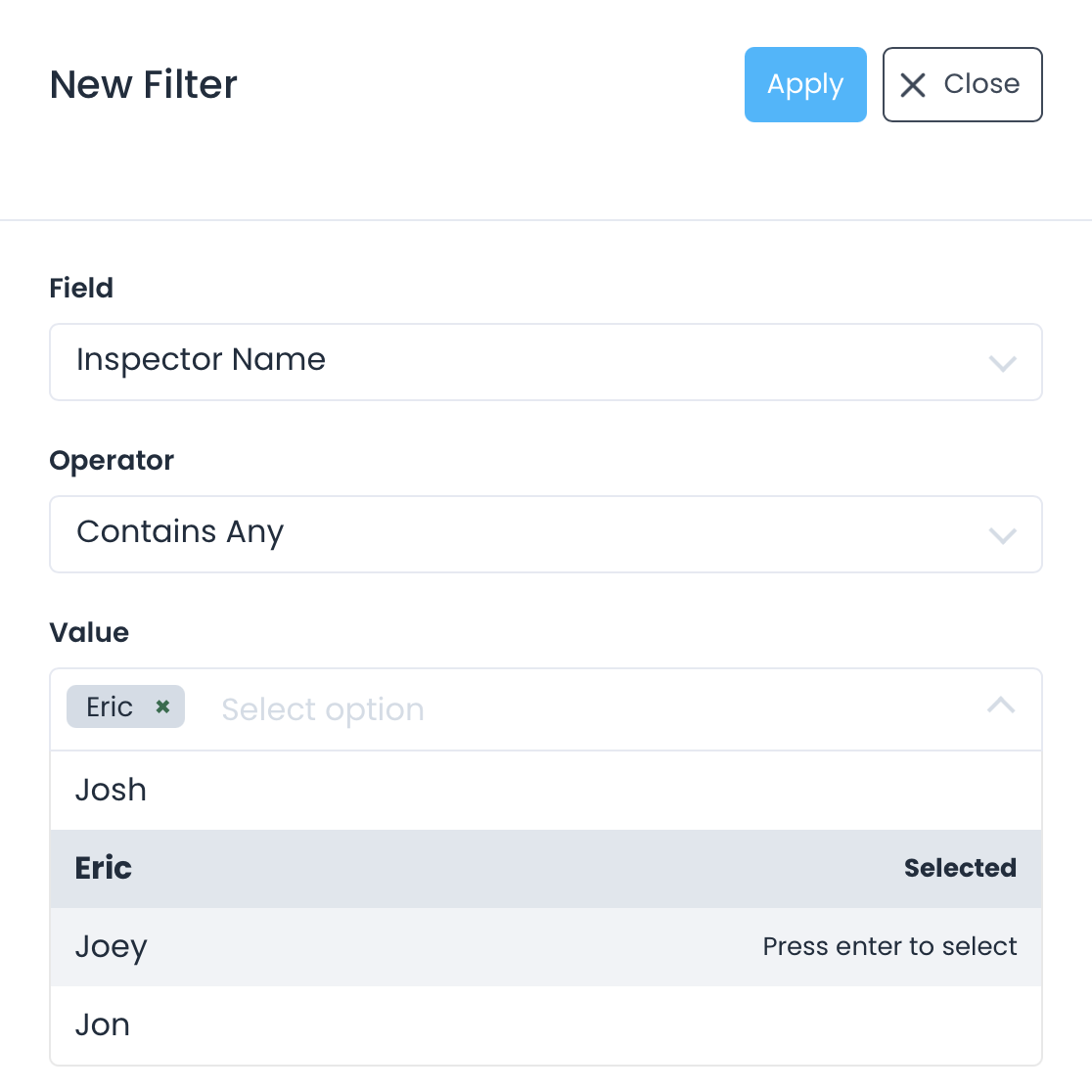
Task: Click the X icon inside the Close button
Action: (x=913, y=85)
